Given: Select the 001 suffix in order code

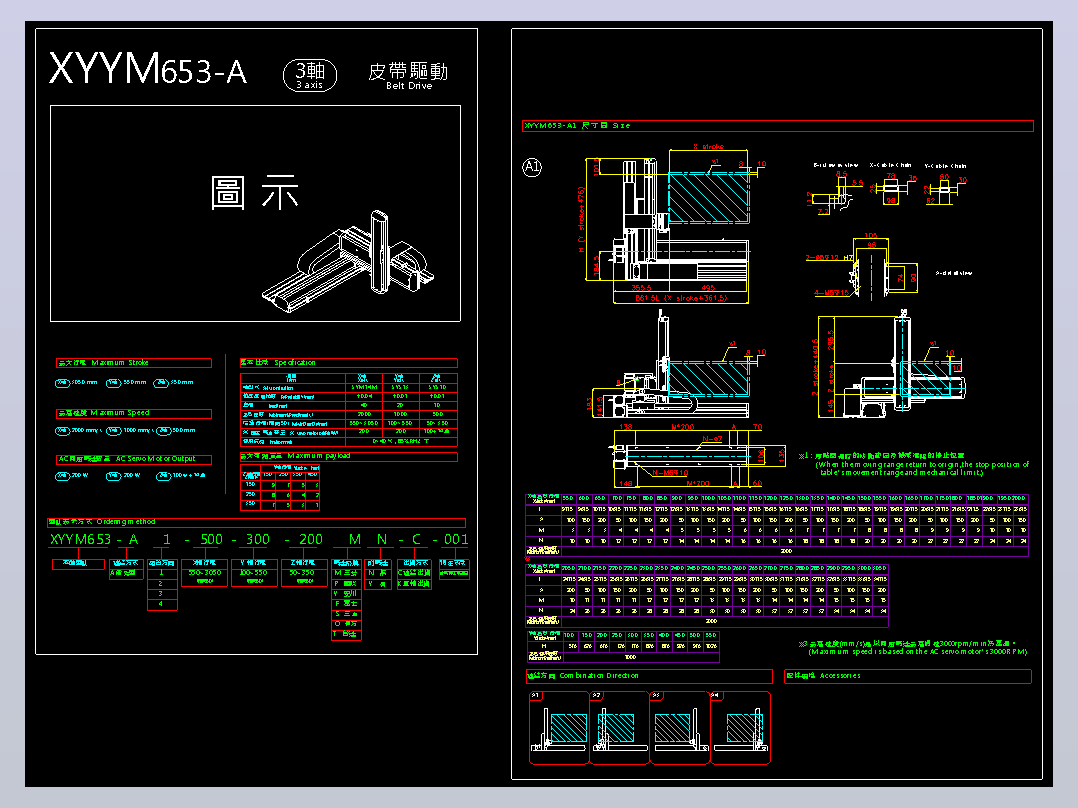Looking at the screenshot, I should pyautogui.click(x=456, y=540).
